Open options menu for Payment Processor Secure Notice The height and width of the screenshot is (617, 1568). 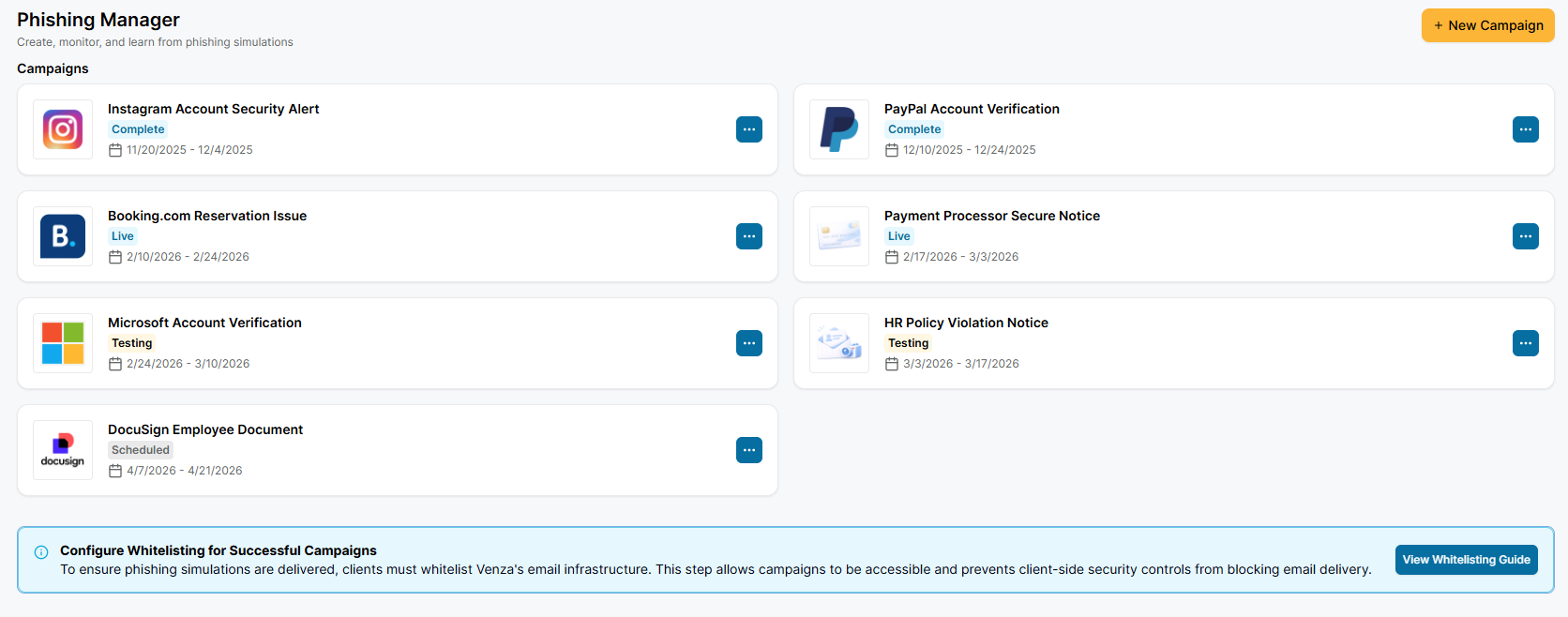[1526, 236]
